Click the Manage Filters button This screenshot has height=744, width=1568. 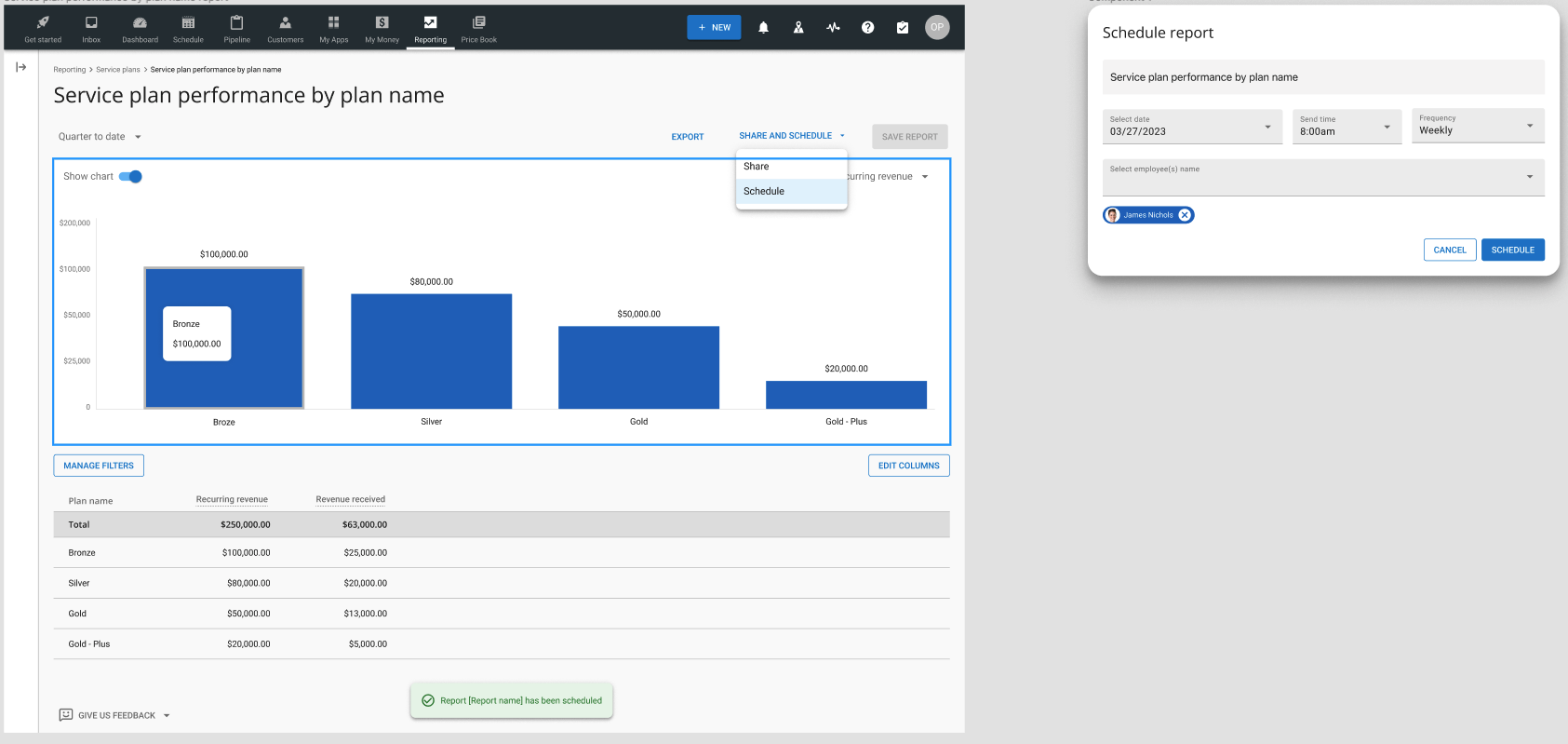click(x=99, y=466)
